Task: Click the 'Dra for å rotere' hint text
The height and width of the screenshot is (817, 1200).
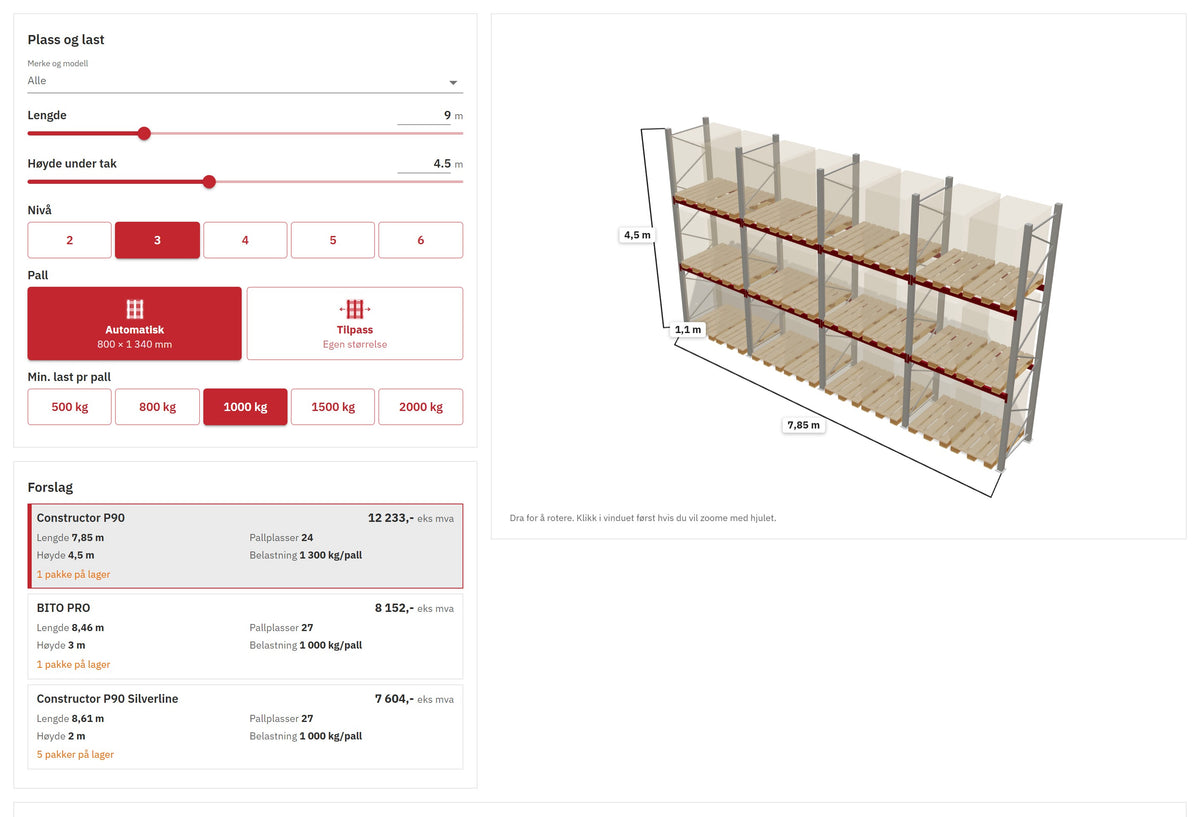Action: 643,518
